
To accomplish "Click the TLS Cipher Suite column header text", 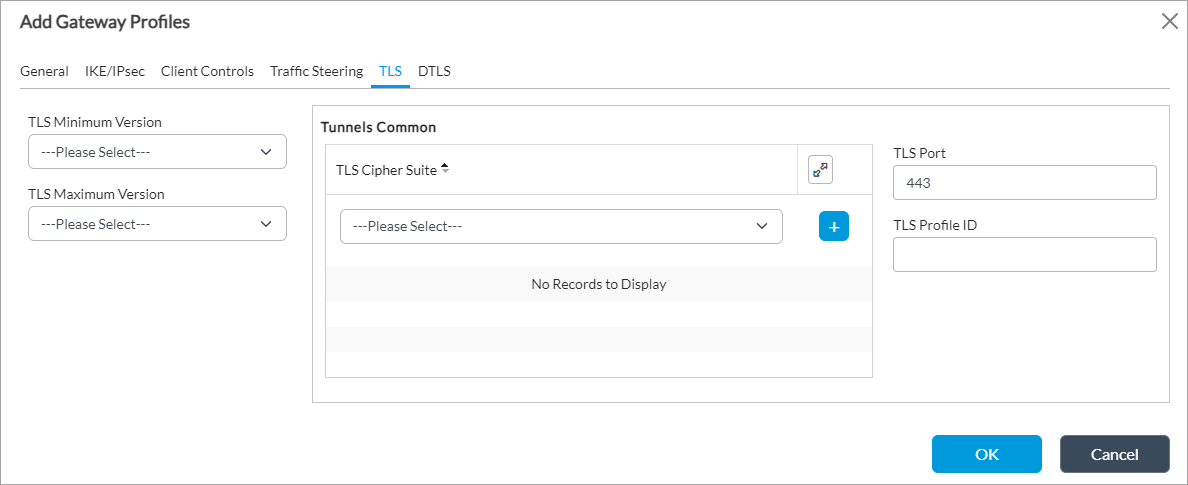I will pyautogui.click(x=386, y=170).
